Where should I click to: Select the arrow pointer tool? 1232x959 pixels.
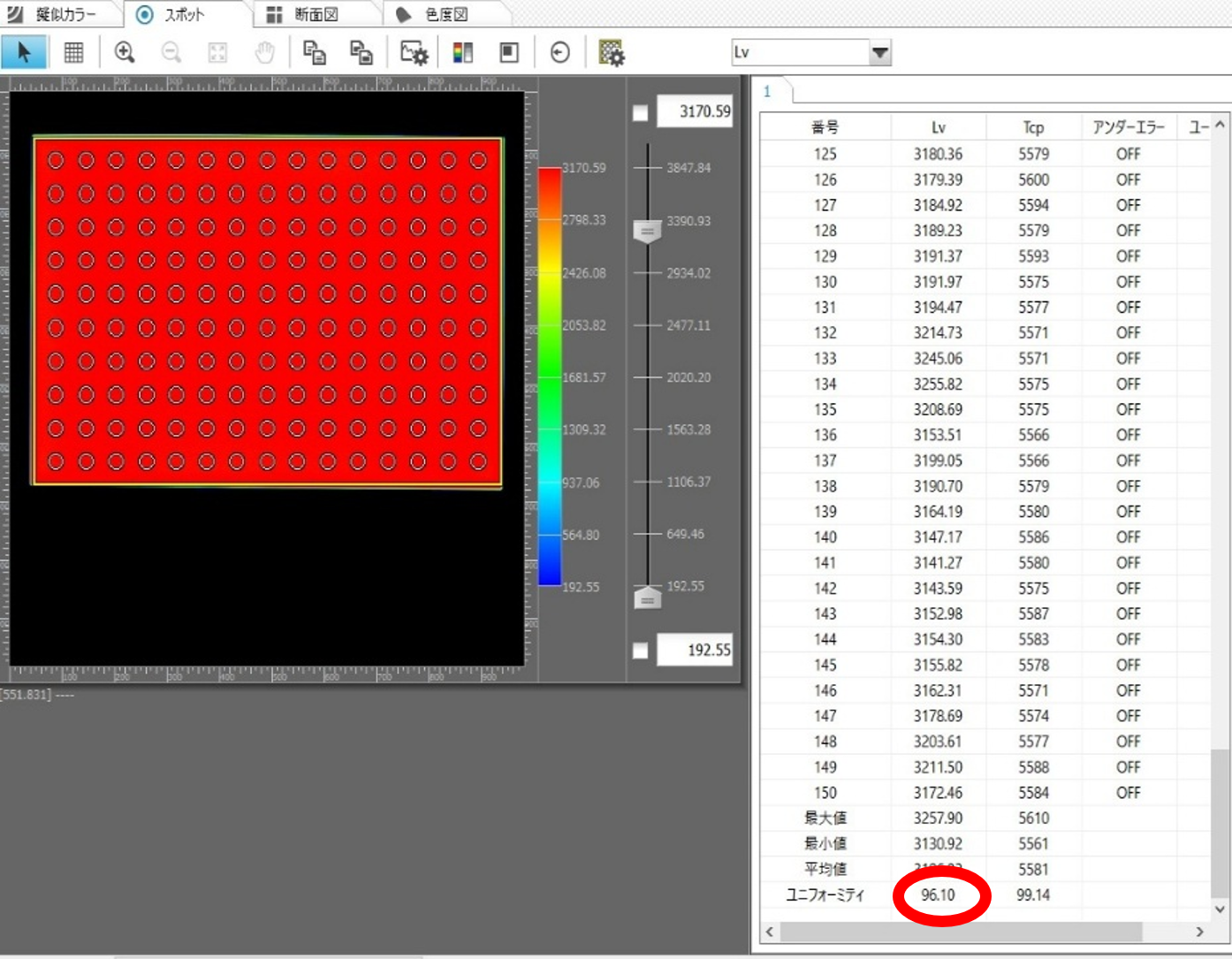[x=24, y=52]
